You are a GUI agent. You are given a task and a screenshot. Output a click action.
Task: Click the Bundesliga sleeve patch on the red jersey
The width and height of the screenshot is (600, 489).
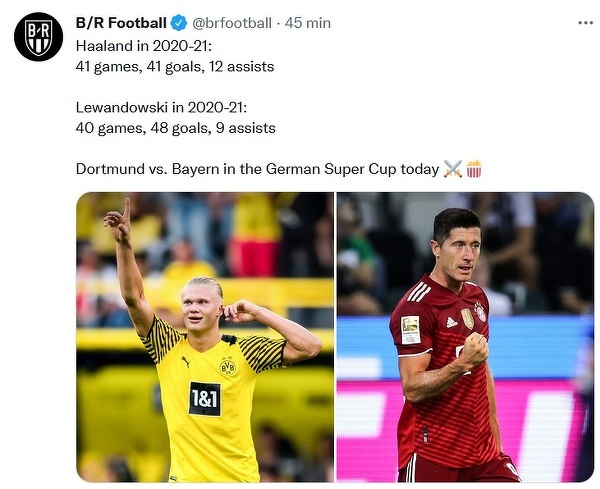411,329
